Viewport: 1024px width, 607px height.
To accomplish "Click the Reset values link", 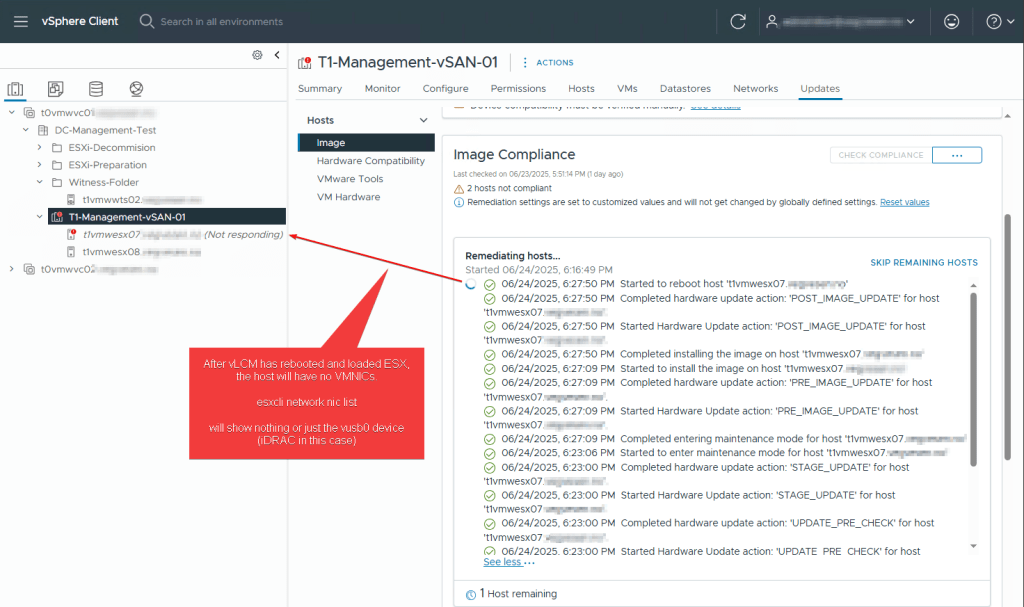I will pyautogui.click(x=904, y=202).
